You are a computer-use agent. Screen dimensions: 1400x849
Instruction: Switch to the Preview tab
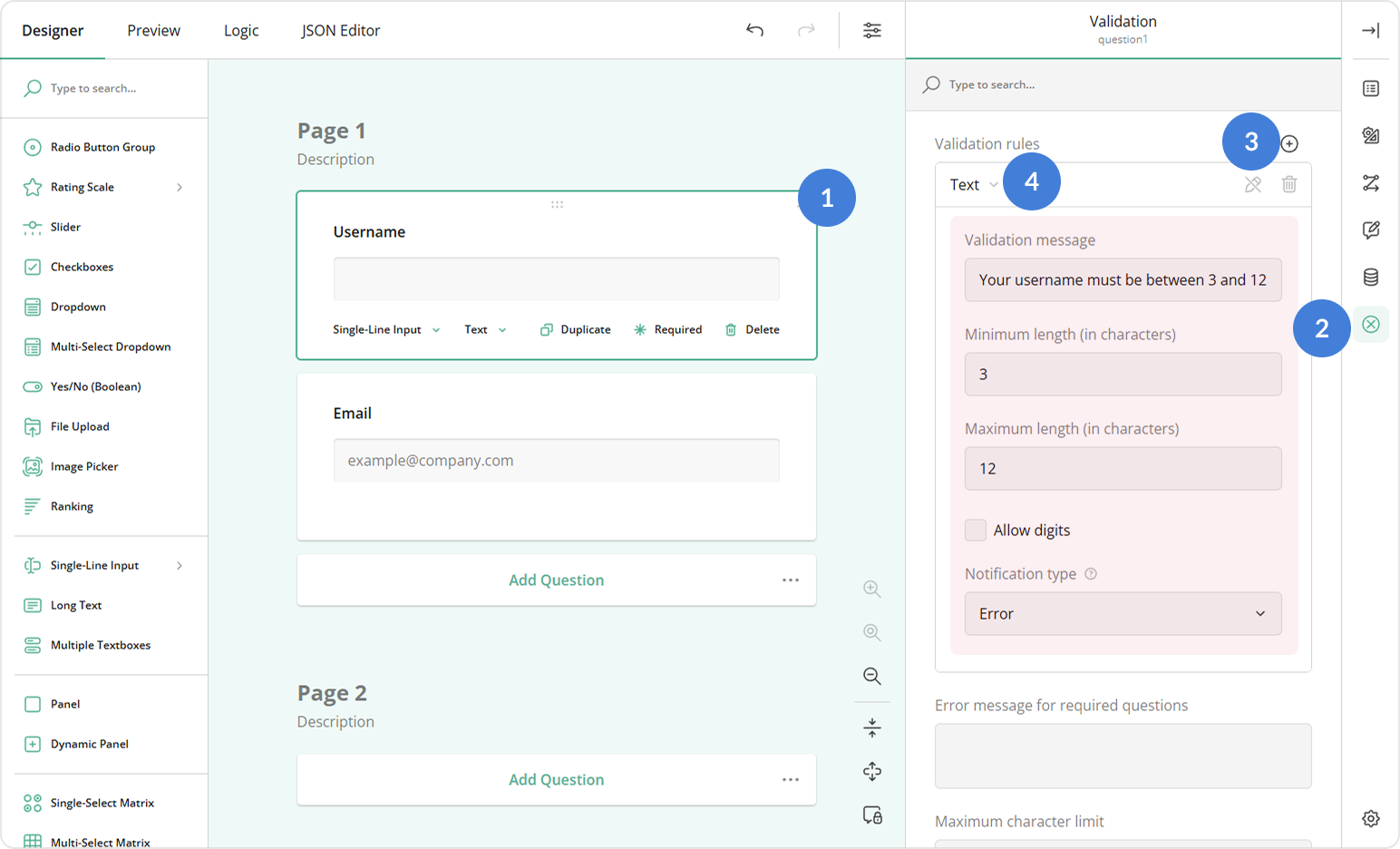coord(152,30)
